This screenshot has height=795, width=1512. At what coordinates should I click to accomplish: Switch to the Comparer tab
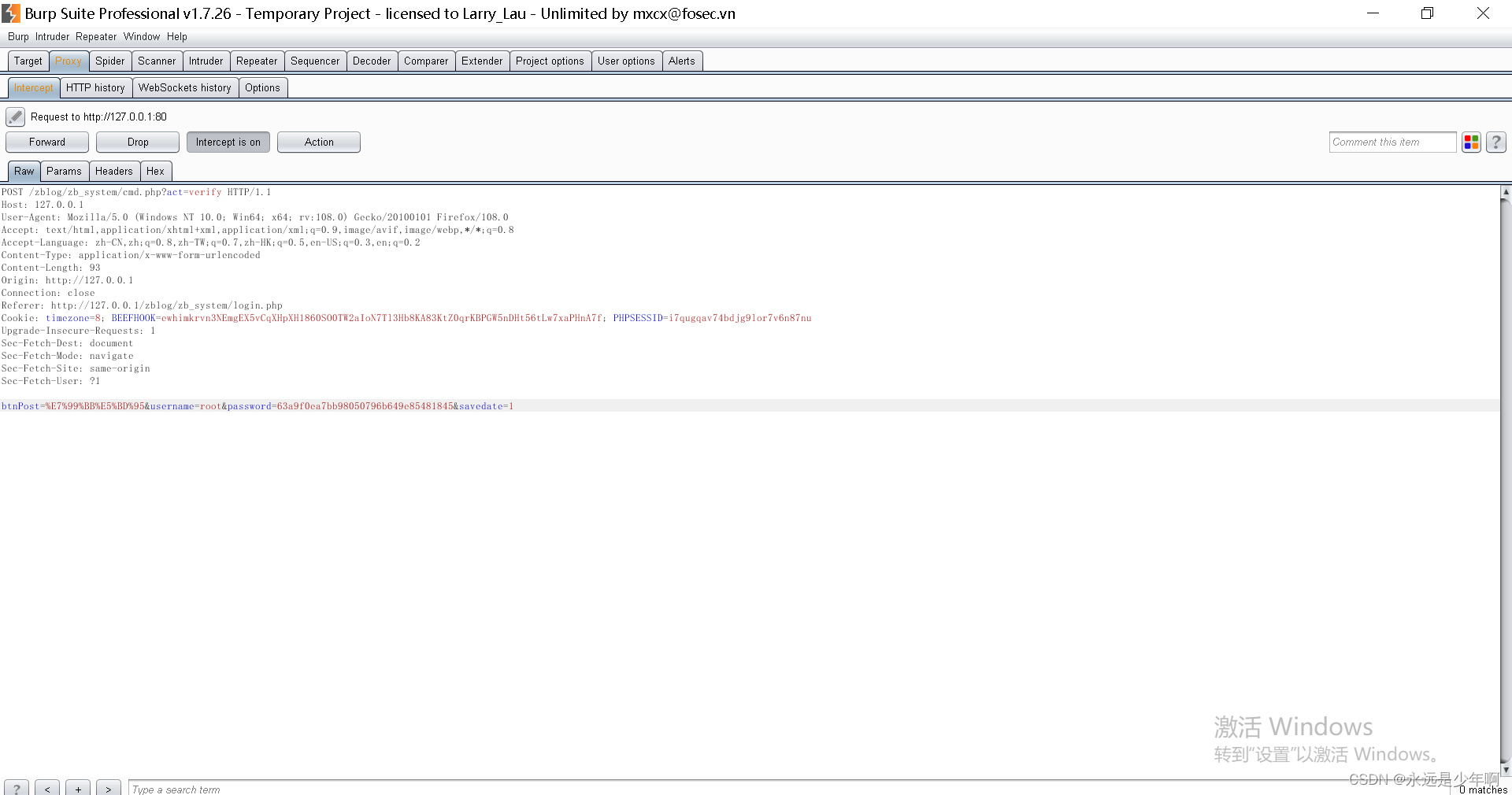[426, 61]
